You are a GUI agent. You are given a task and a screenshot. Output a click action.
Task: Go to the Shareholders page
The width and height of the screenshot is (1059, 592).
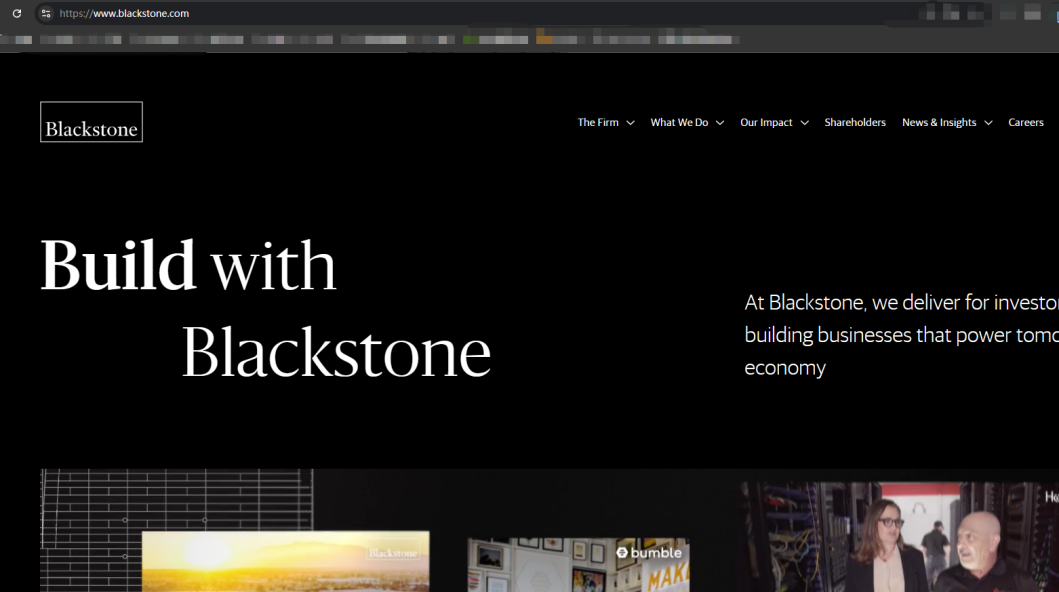[x=855, y=122]
